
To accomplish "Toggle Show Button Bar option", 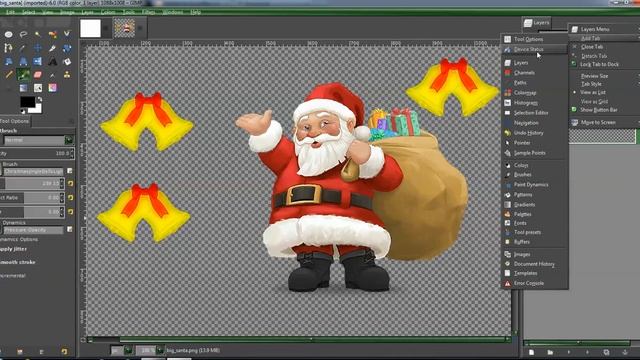I will click(x=599, y=110).
